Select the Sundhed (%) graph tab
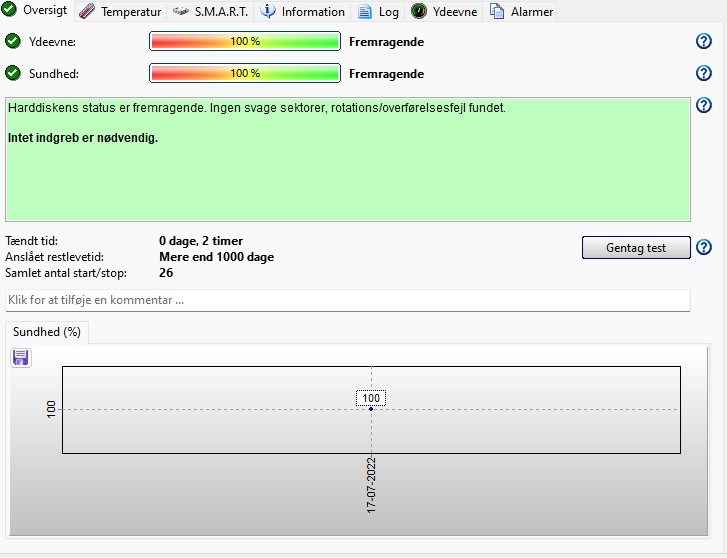 [47, 332]
